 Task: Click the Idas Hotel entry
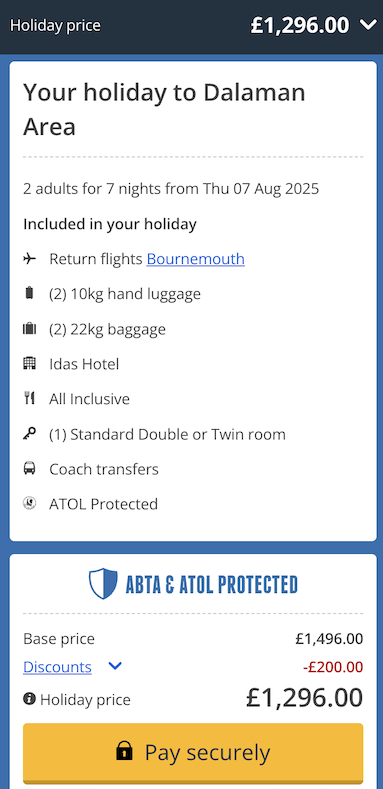click(84, 364)
